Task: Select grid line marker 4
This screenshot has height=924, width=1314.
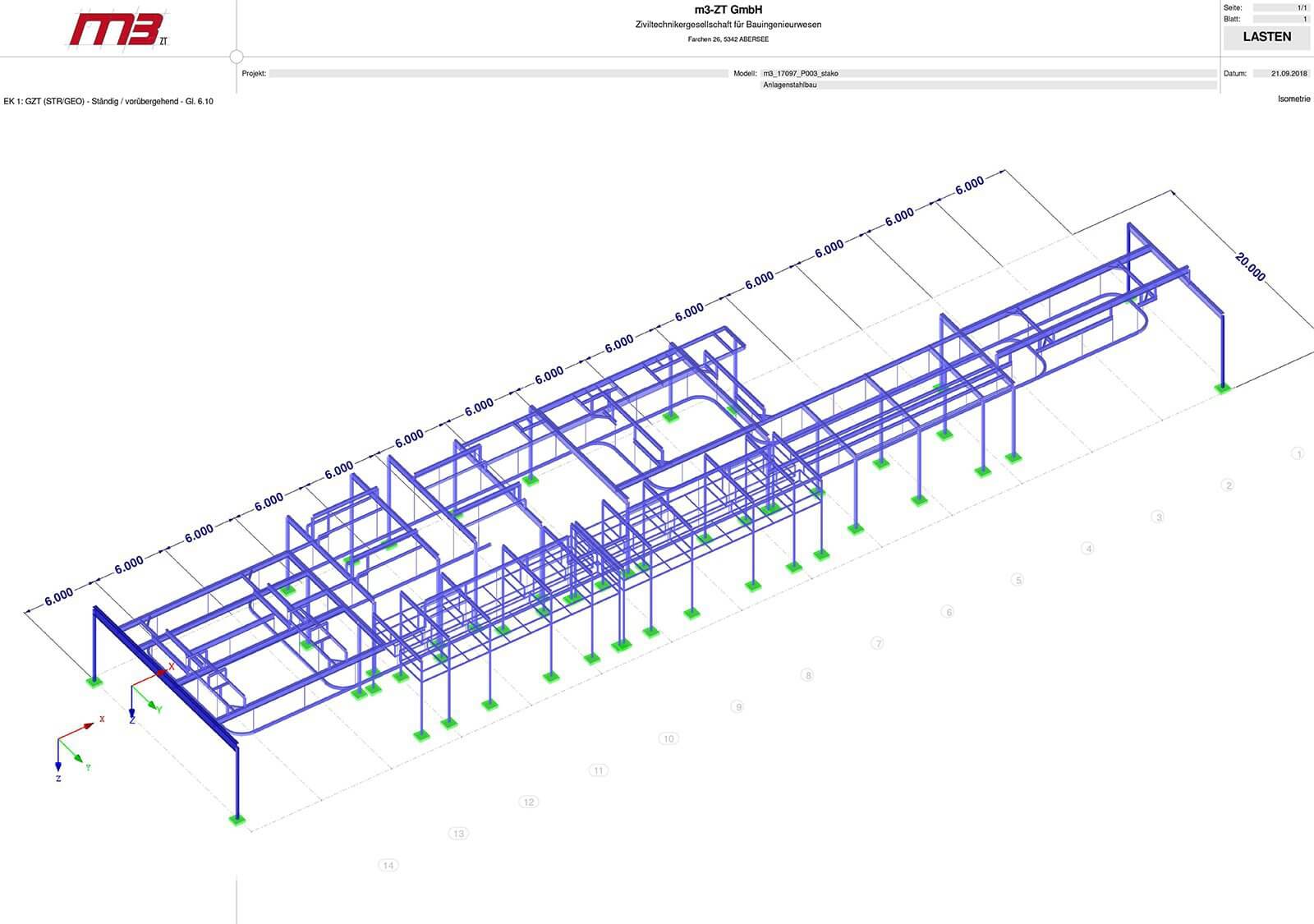Action: click(1088, 549)
